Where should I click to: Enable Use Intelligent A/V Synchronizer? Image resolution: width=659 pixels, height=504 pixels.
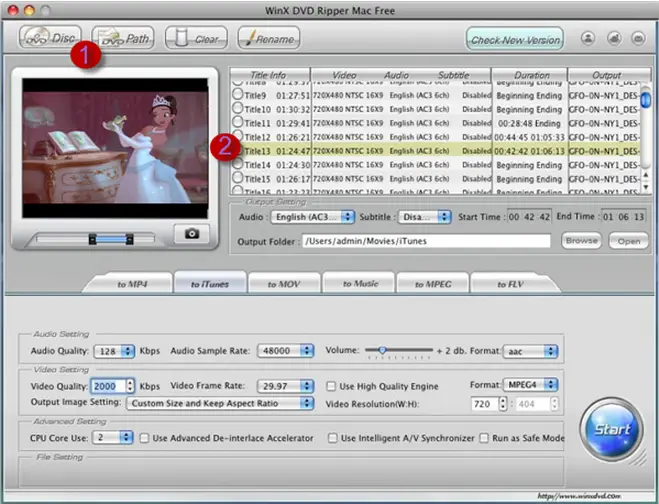(332, 438)
